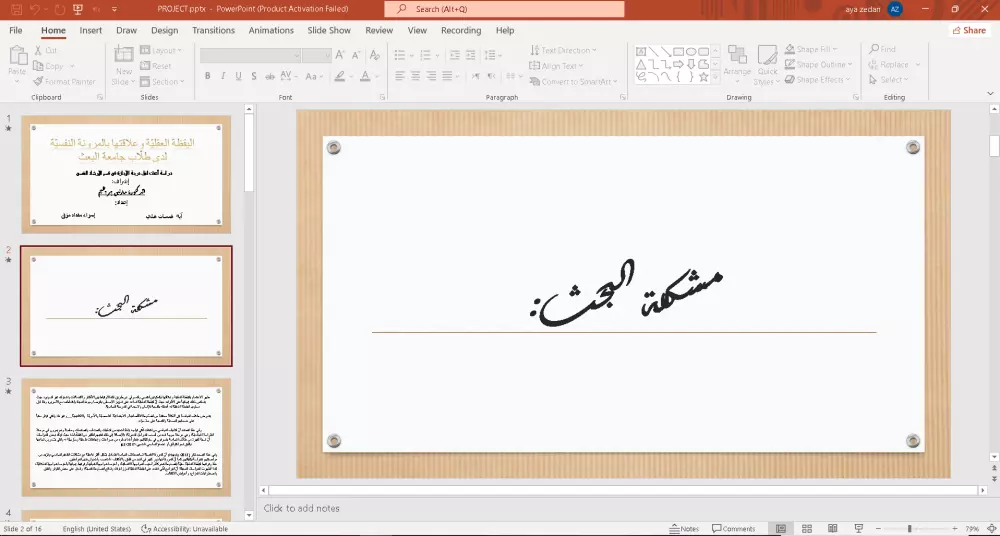The image size is (1000, 536).
Task: Click Convert to SmartArt button
Action: click(573, 82)
